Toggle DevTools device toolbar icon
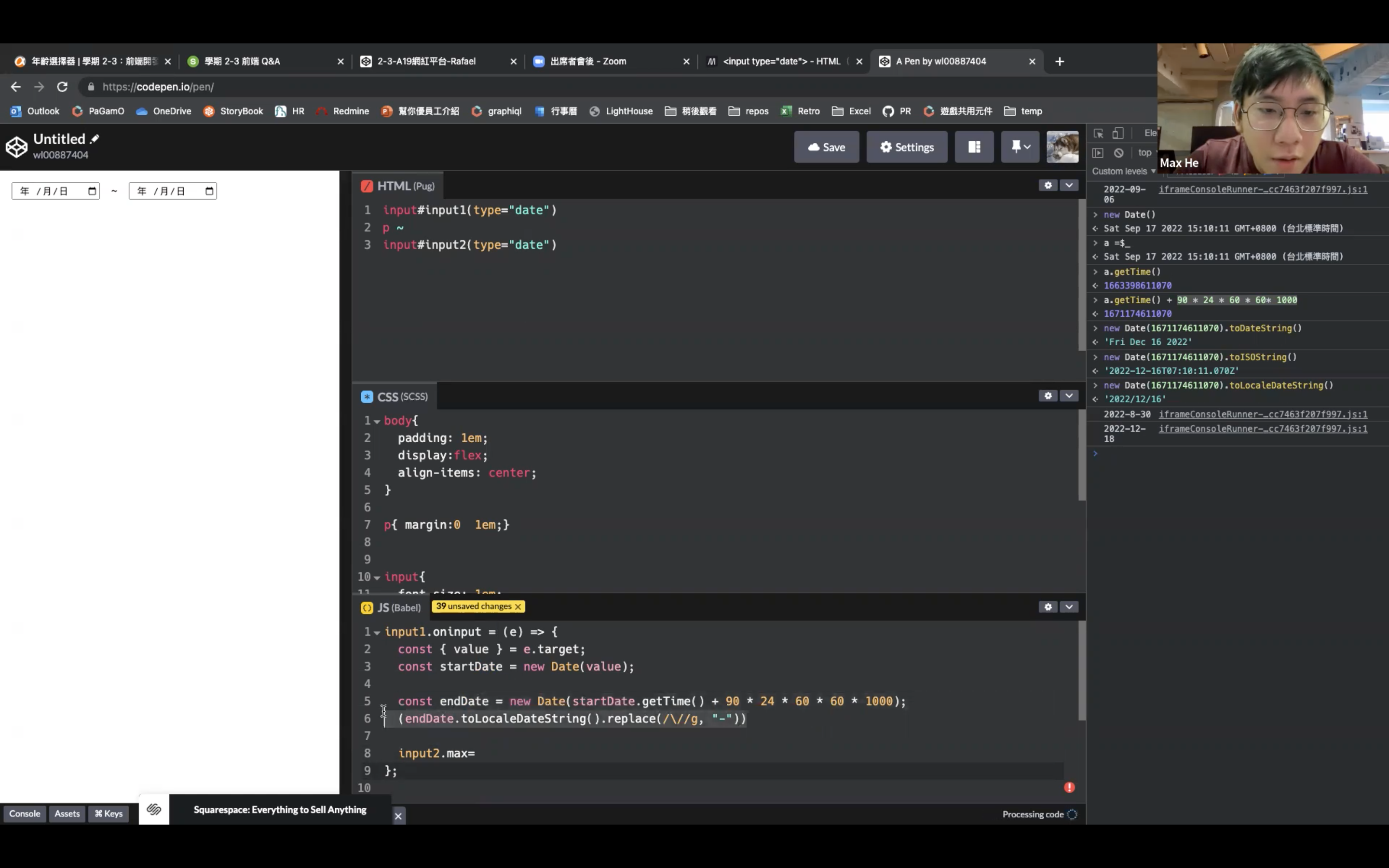 pos(1117,133)
